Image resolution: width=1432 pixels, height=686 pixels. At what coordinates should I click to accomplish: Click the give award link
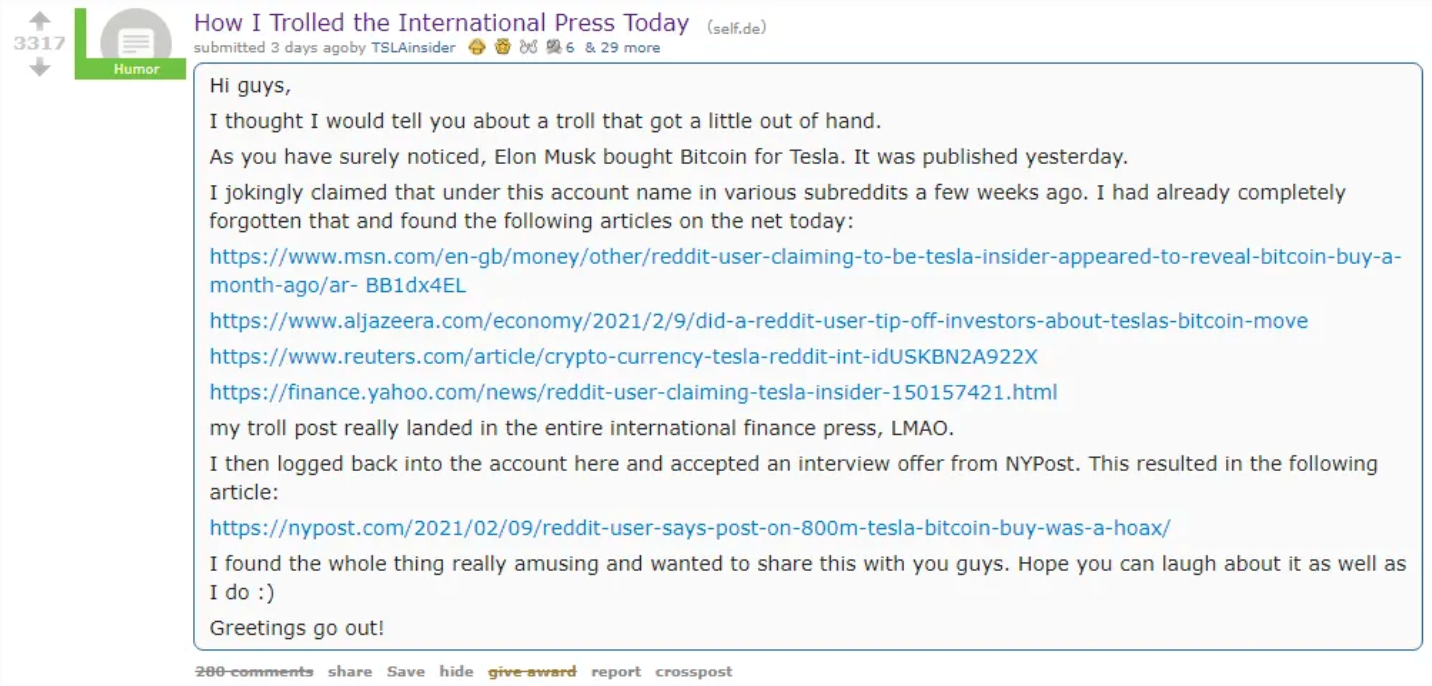[x=532, y=672]
